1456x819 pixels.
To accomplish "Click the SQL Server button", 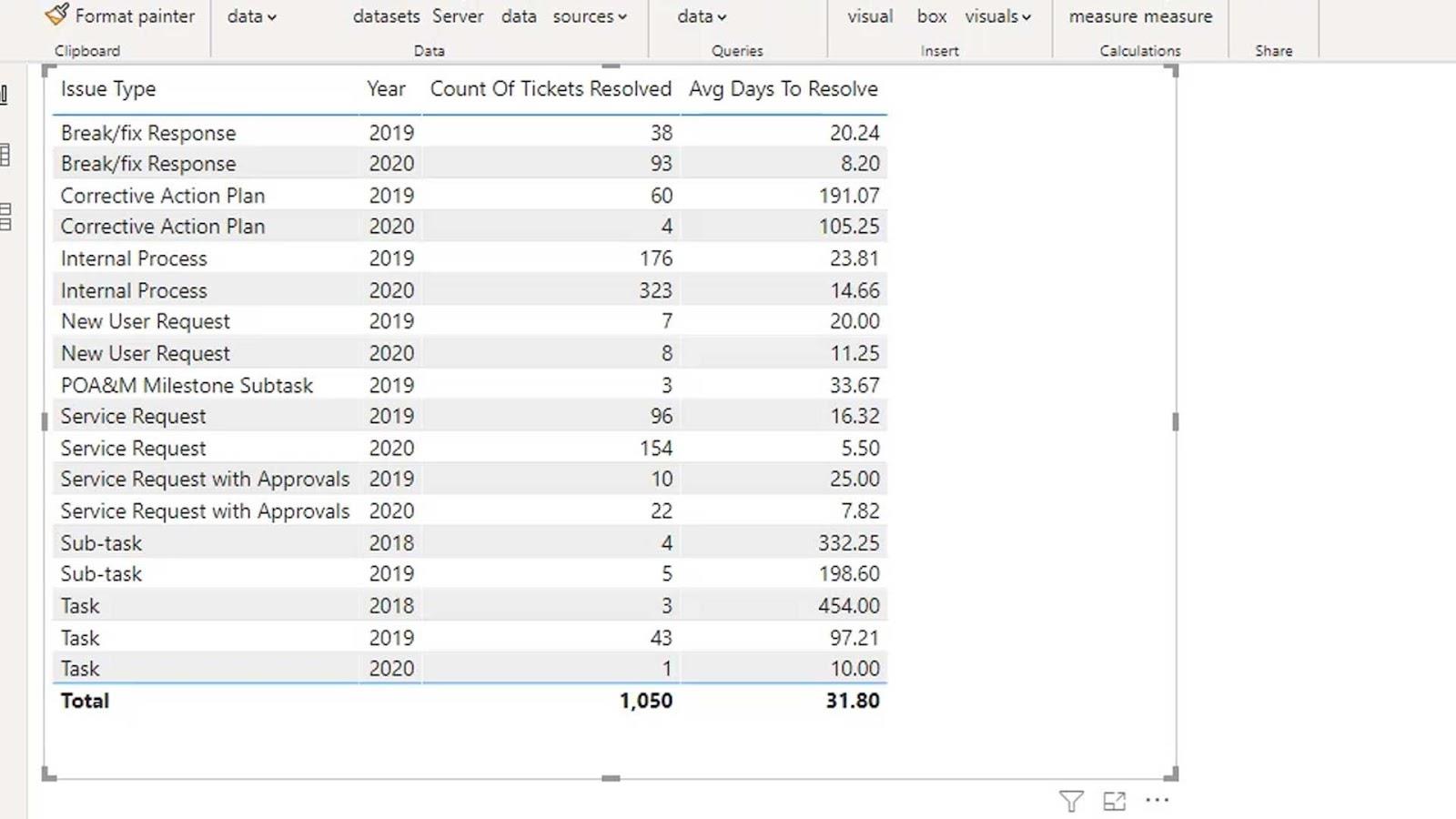I will (x=458, y=16).
